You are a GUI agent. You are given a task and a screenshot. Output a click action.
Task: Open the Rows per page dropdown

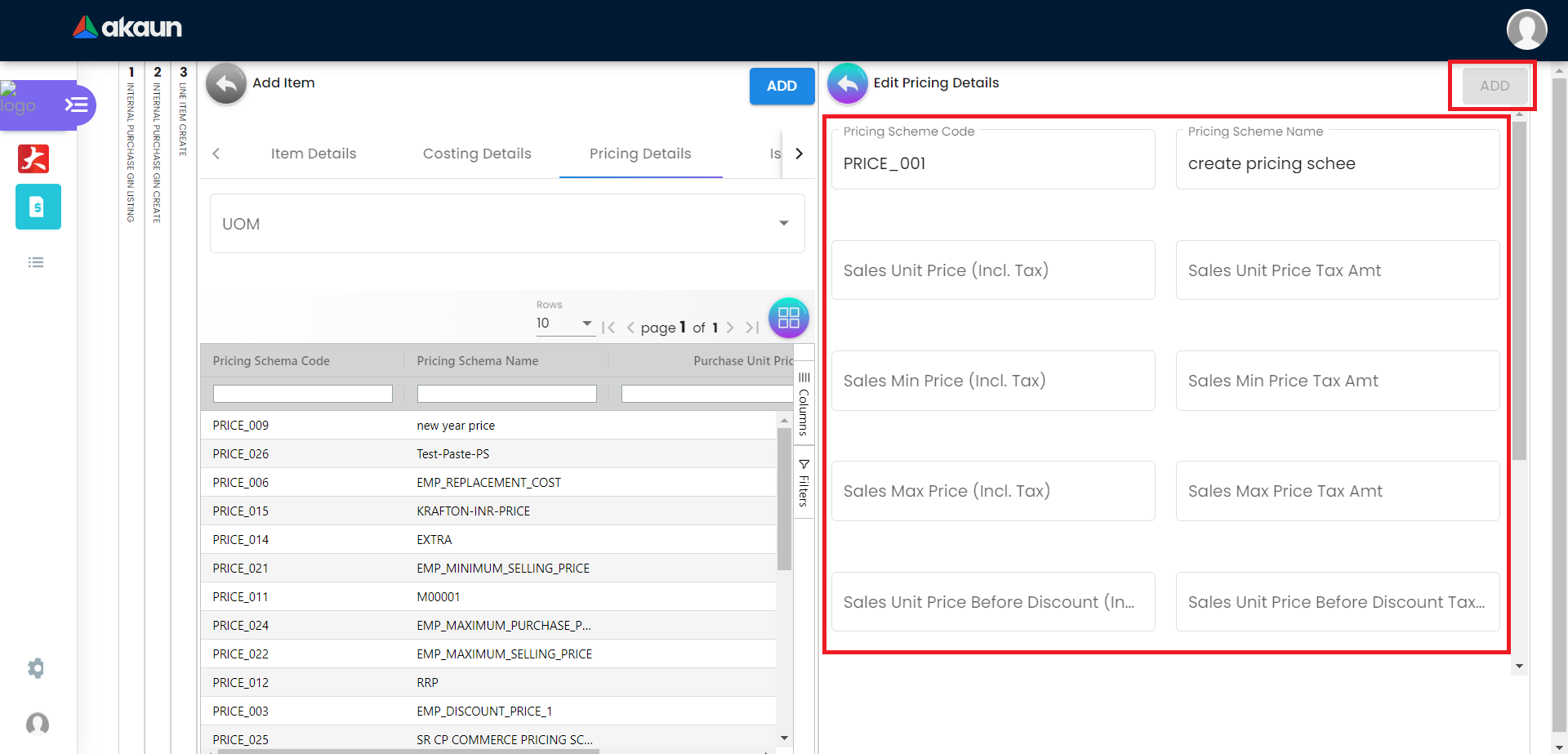click(564, 323)
